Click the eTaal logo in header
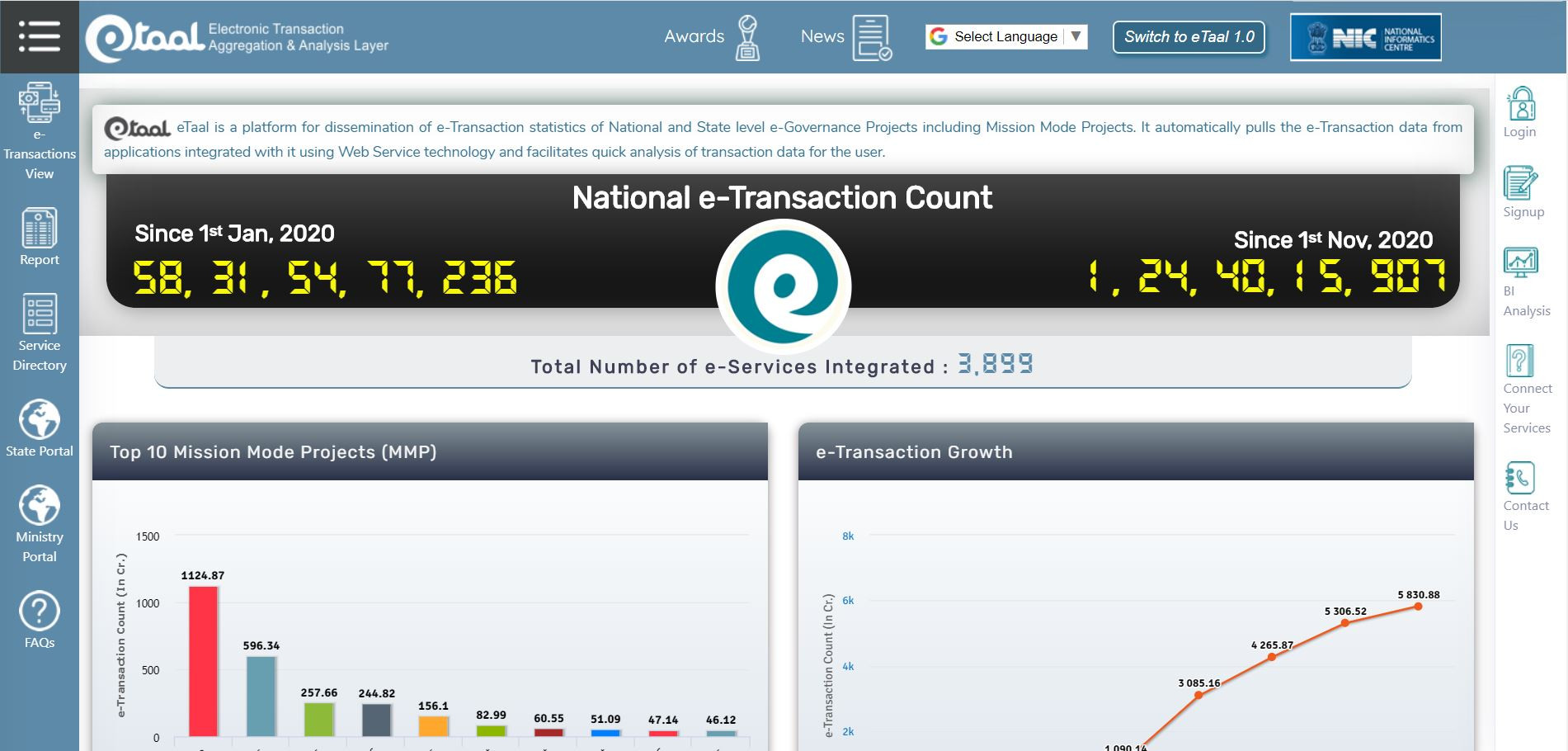The image size is (1568, 751). 145,38
